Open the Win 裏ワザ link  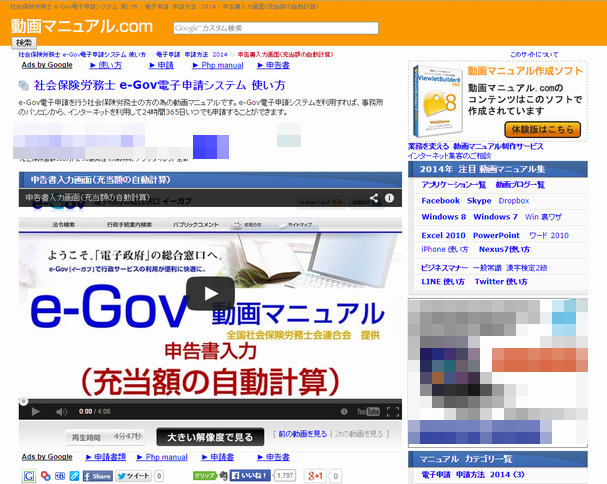543,216
